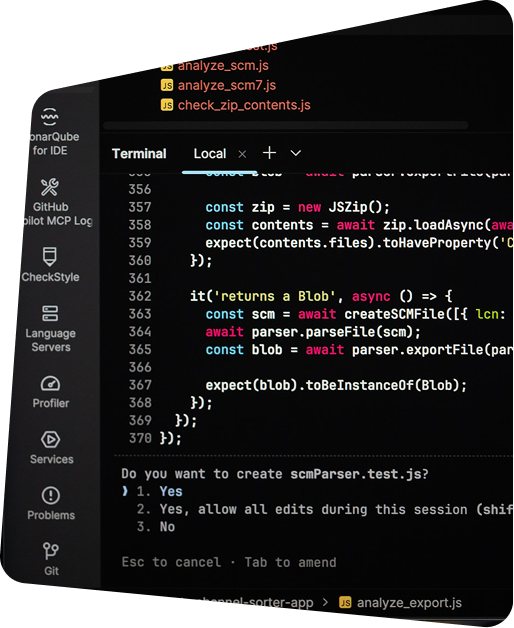Click line number 367 in terminal diff
The height and width of the screenshot is (628, 514).
click(140, 385)
